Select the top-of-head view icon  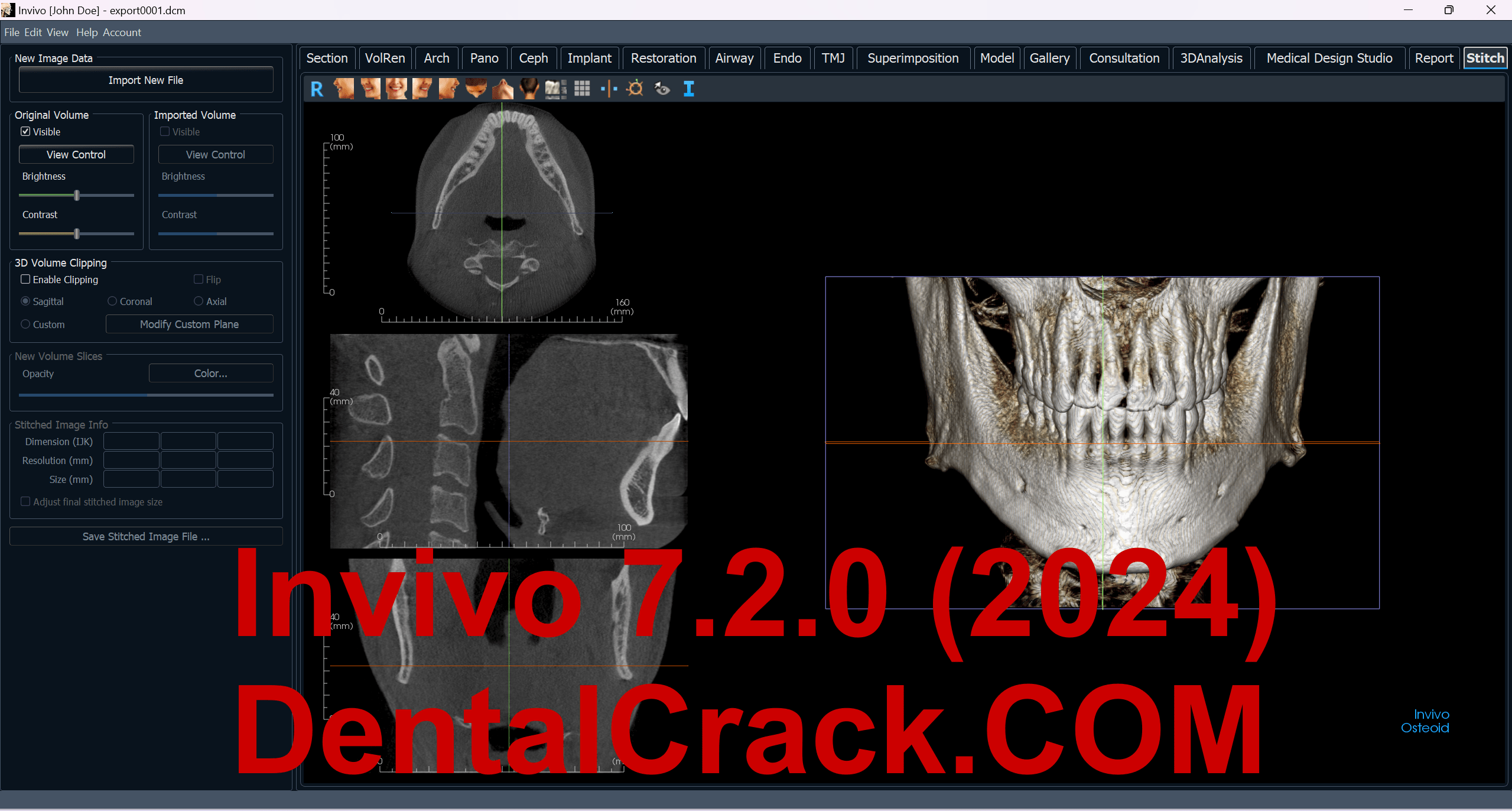coord(476,89)
